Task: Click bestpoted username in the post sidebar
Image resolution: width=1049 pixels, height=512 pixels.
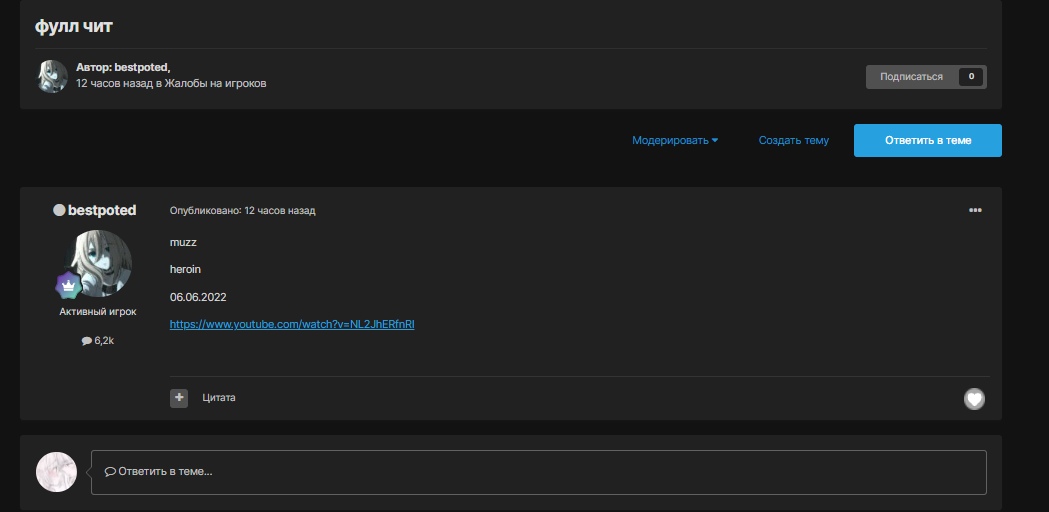Action: click(x=102, y=211)
